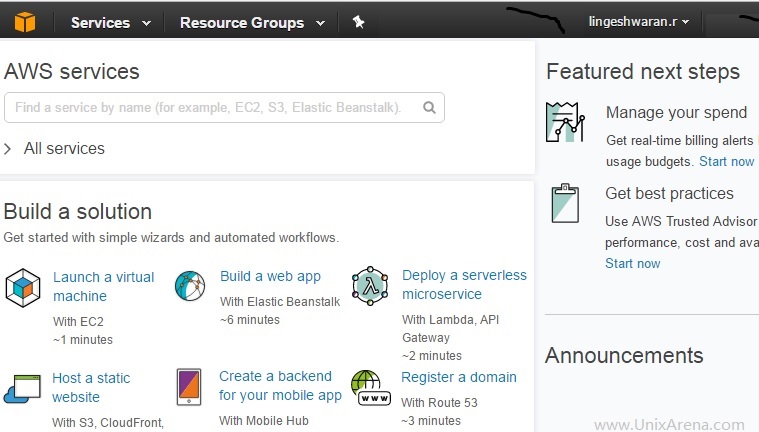Click the With EC2 text
The width and height of the screenshot is (759, 432).
coord(78,322)
